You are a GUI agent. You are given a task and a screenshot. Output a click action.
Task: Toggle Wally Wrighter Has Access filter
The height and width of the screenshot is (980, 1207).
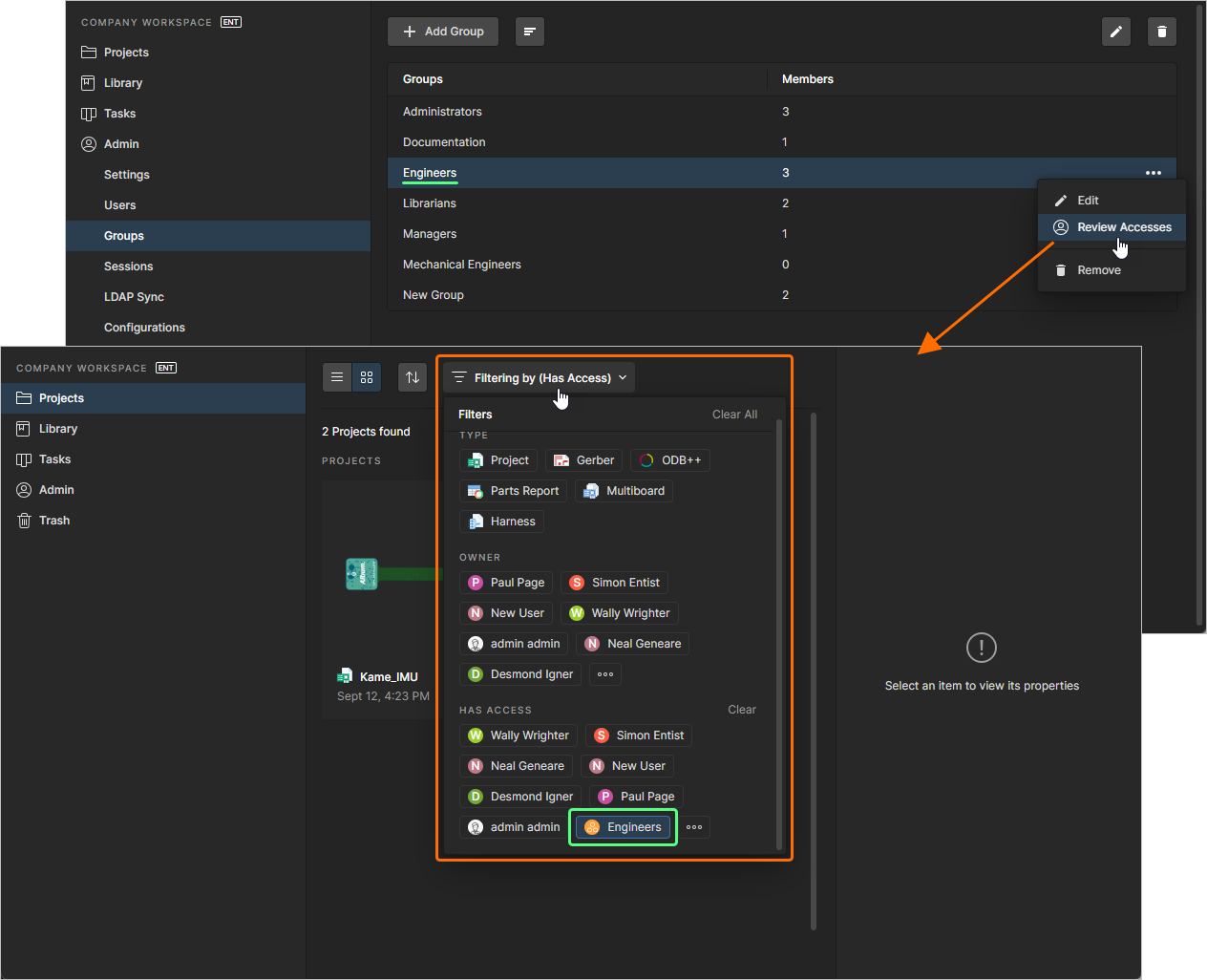pos(519,735)
